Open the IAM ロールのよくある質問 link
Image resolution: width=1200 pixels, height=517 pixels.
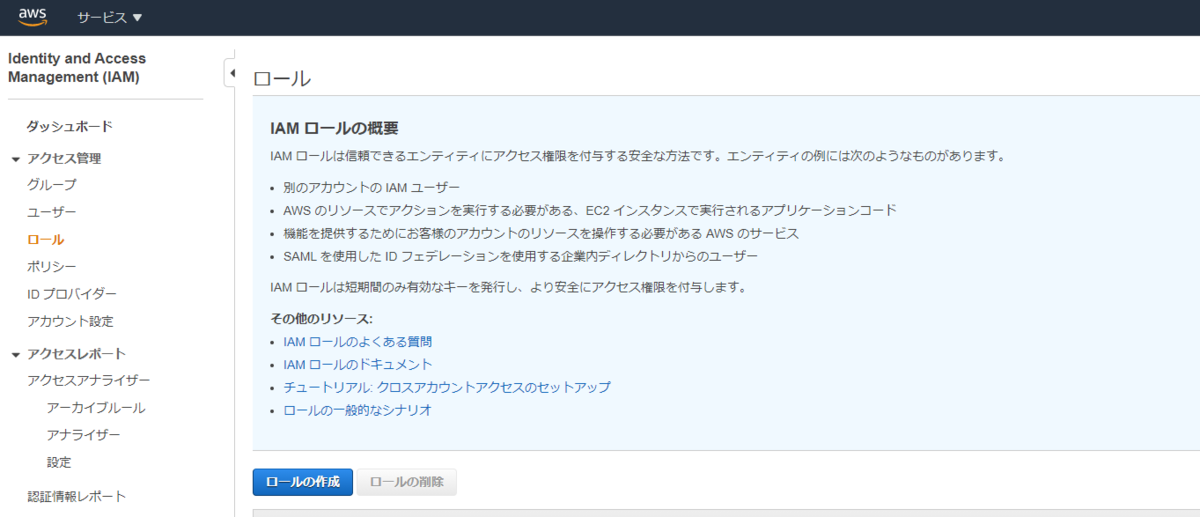point(358,342)
